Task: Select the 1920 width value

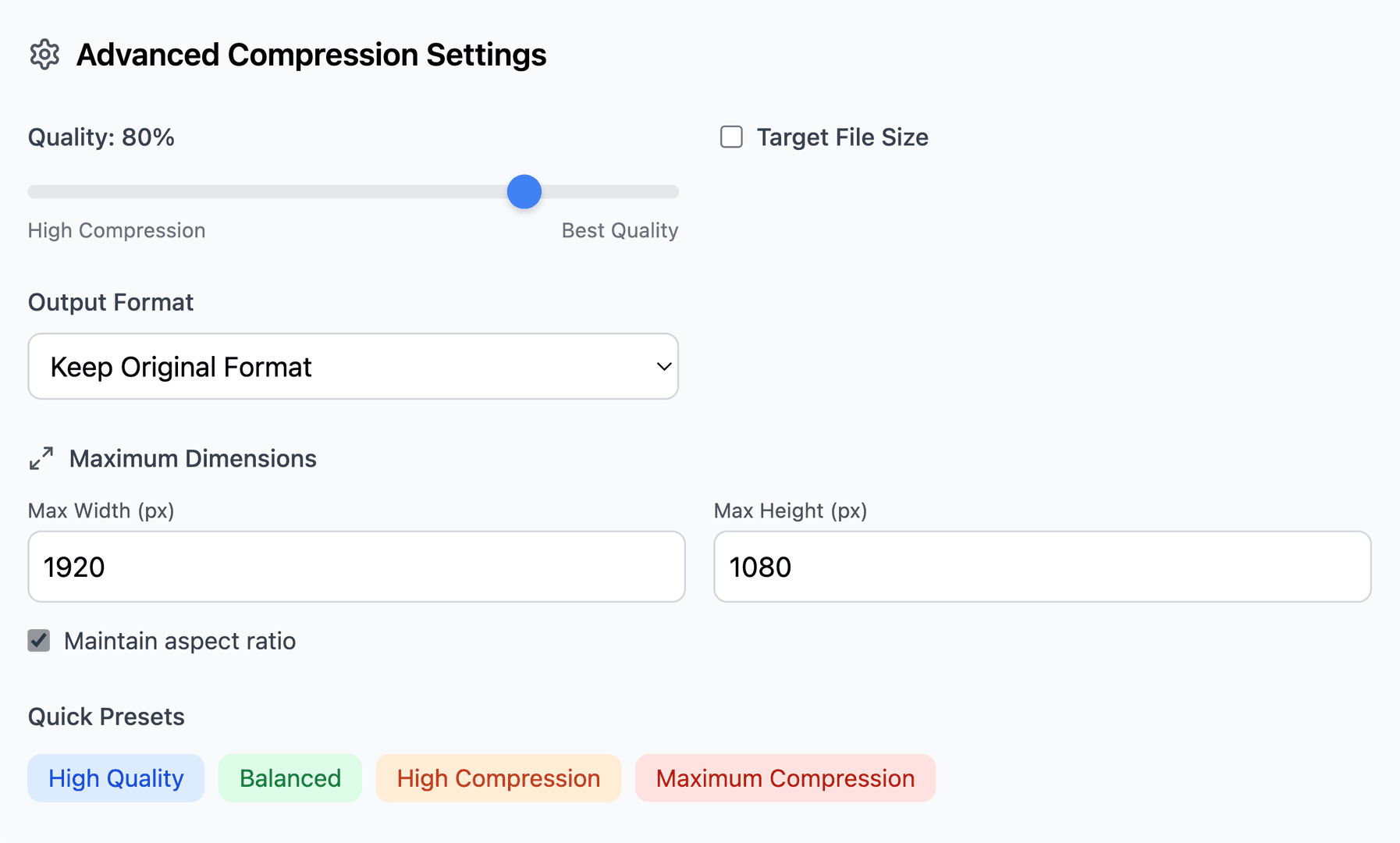Action: [74, 567]
